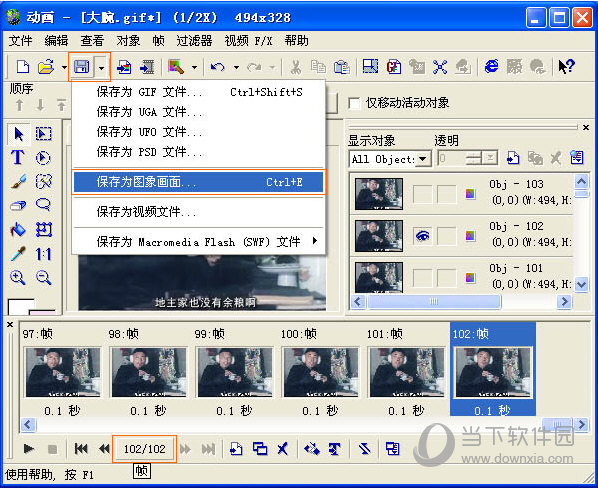Open the Open-file dropdown arrow

pyautogui.click(x=64, y=67)
